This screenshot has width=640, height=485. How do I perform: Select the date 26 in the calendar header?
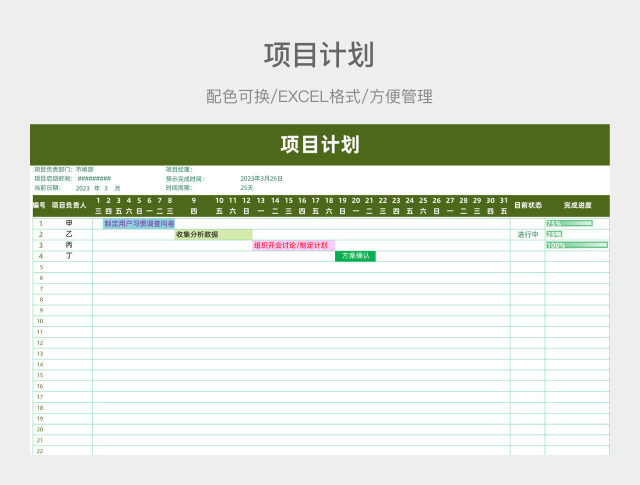pyautogui.click(x=436, y=200)
